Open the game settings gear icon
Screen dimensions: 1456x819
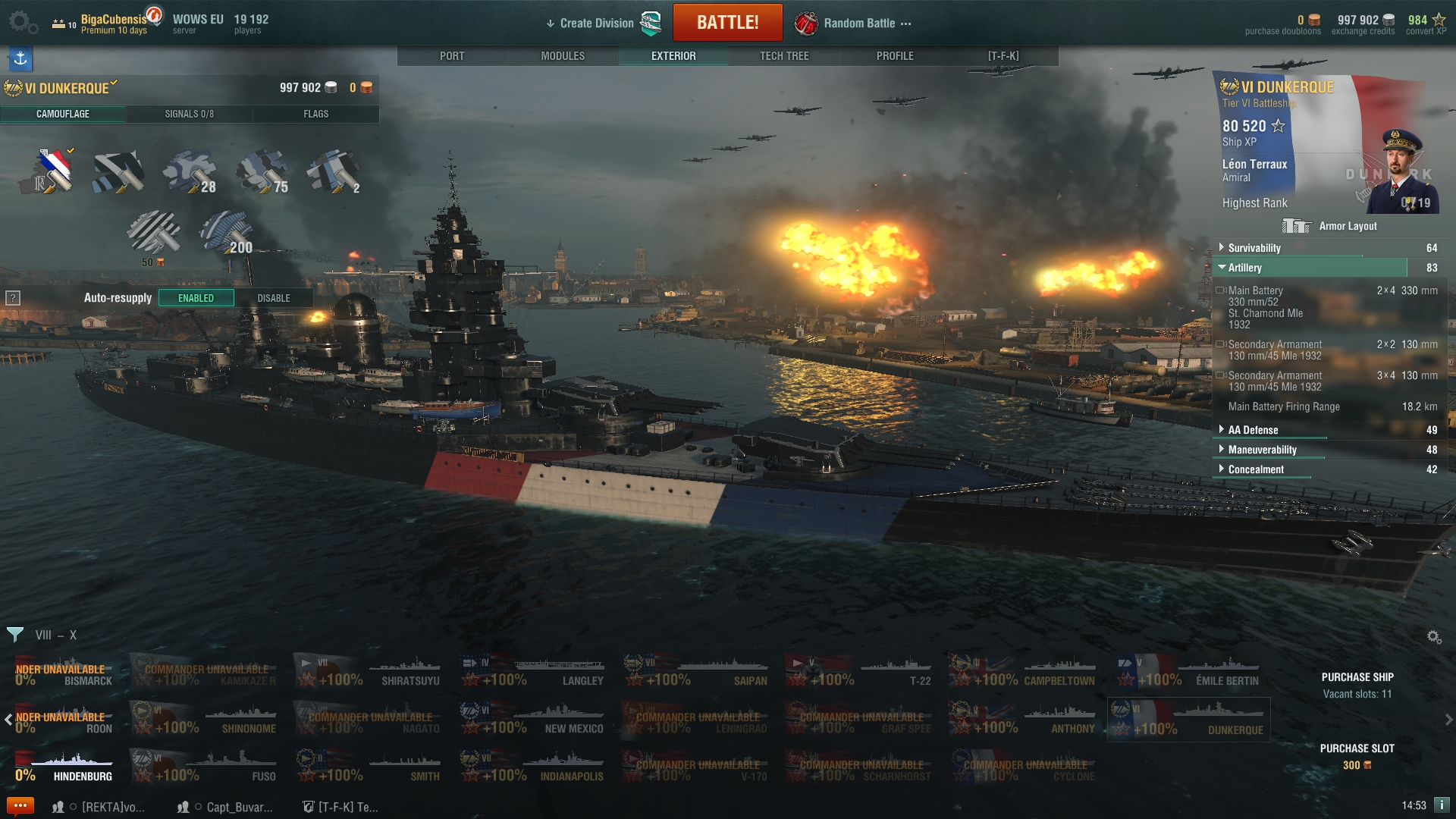click(23, 22)
